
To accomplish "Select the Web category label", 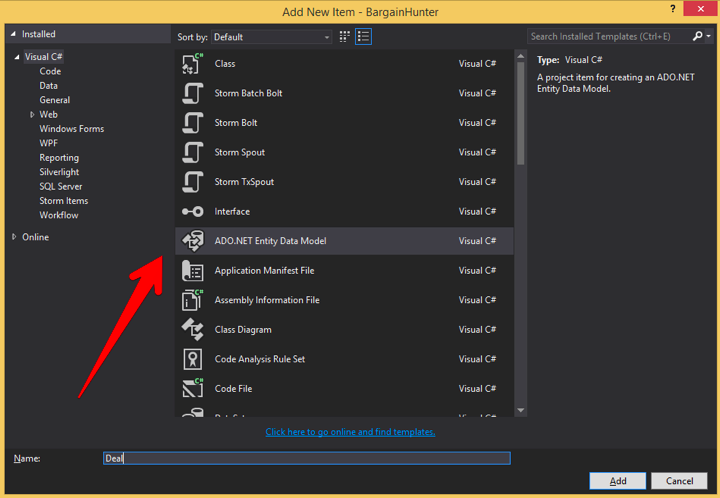I will point(48,115).
